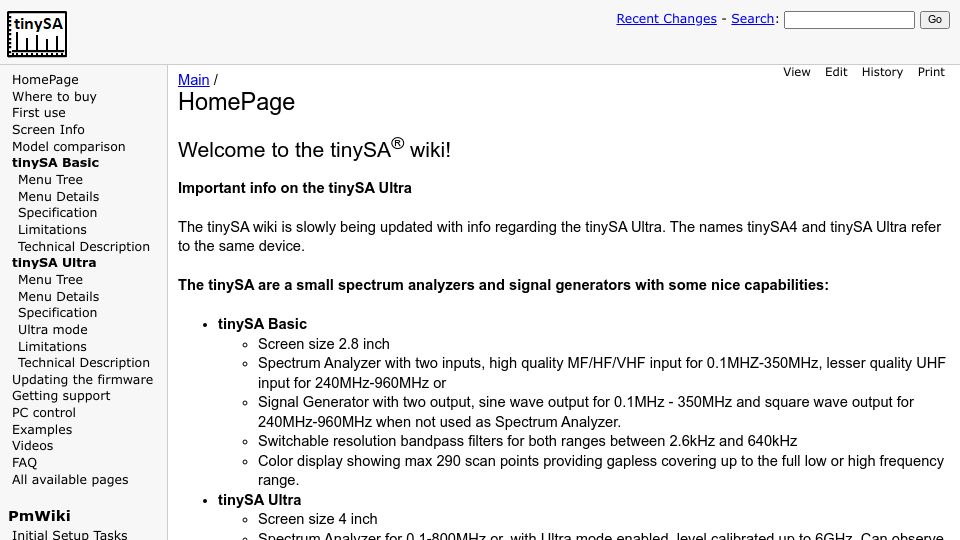
Task: Open All available pages link
Action: [x=70, y=480]
